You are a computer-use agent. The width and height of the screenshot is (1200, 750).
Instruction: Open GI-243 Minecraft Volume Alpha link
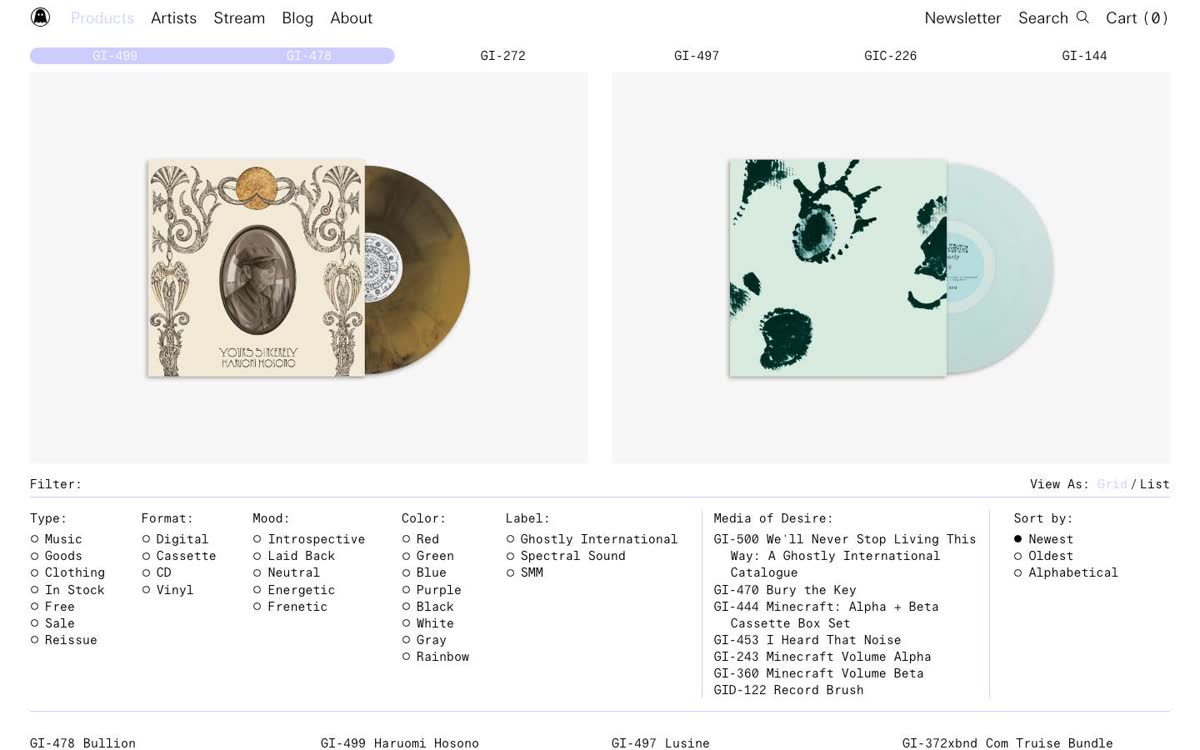[x=822, y=657]
